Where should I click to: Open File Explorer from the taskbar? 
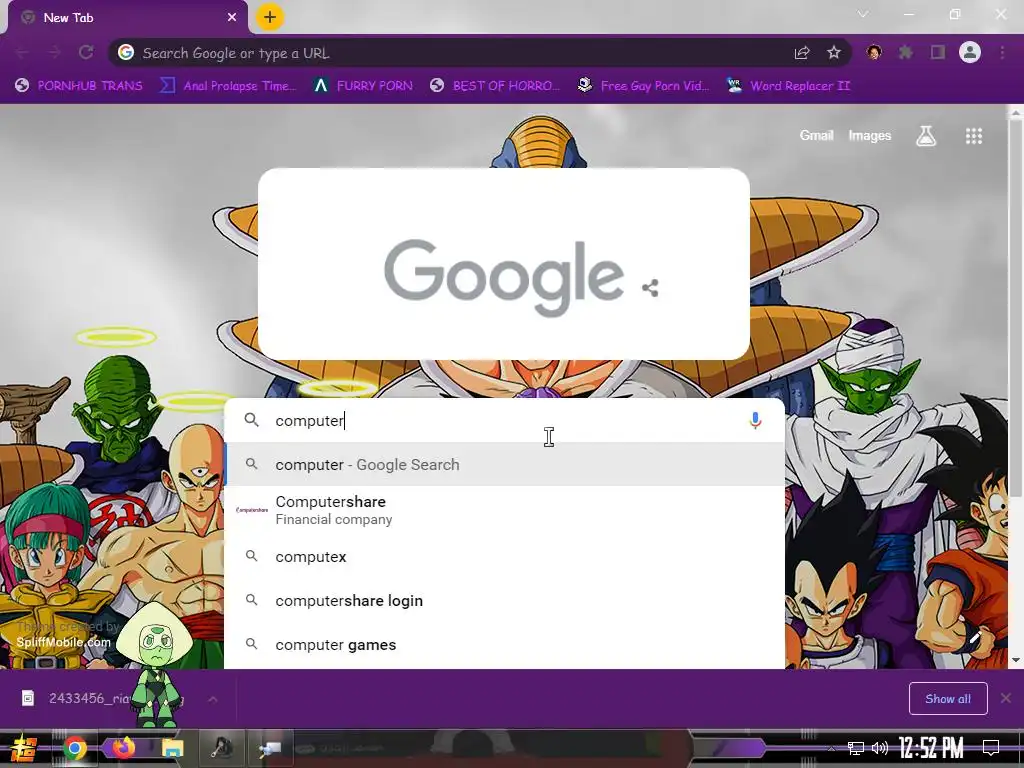click(172, 748)
